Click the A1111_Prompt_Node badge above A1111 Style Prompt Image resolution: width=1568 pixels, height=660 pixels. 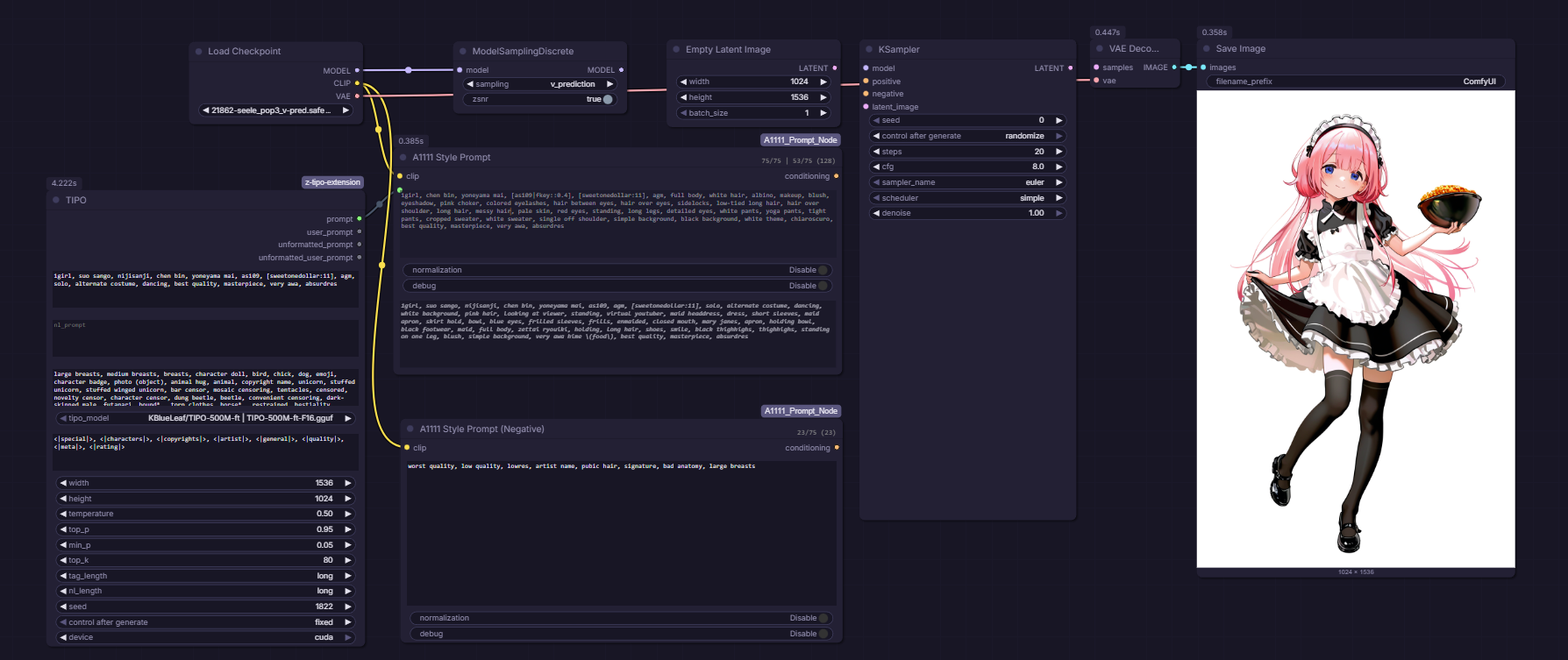click(800, 140)
